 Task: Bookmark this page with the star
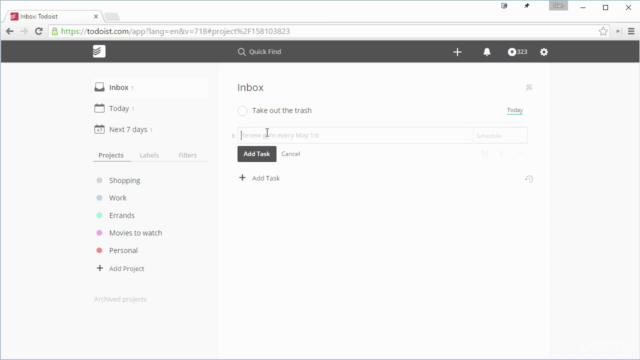coord(603,31)
